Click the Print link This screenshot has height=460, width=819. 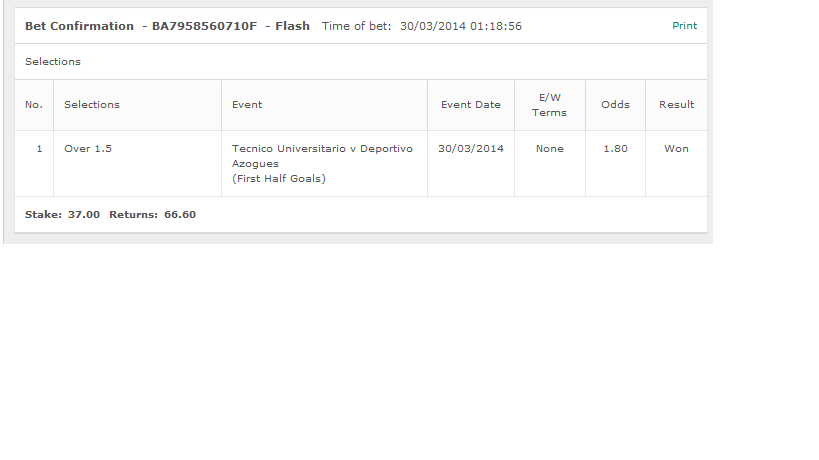[x=684, y=26]
